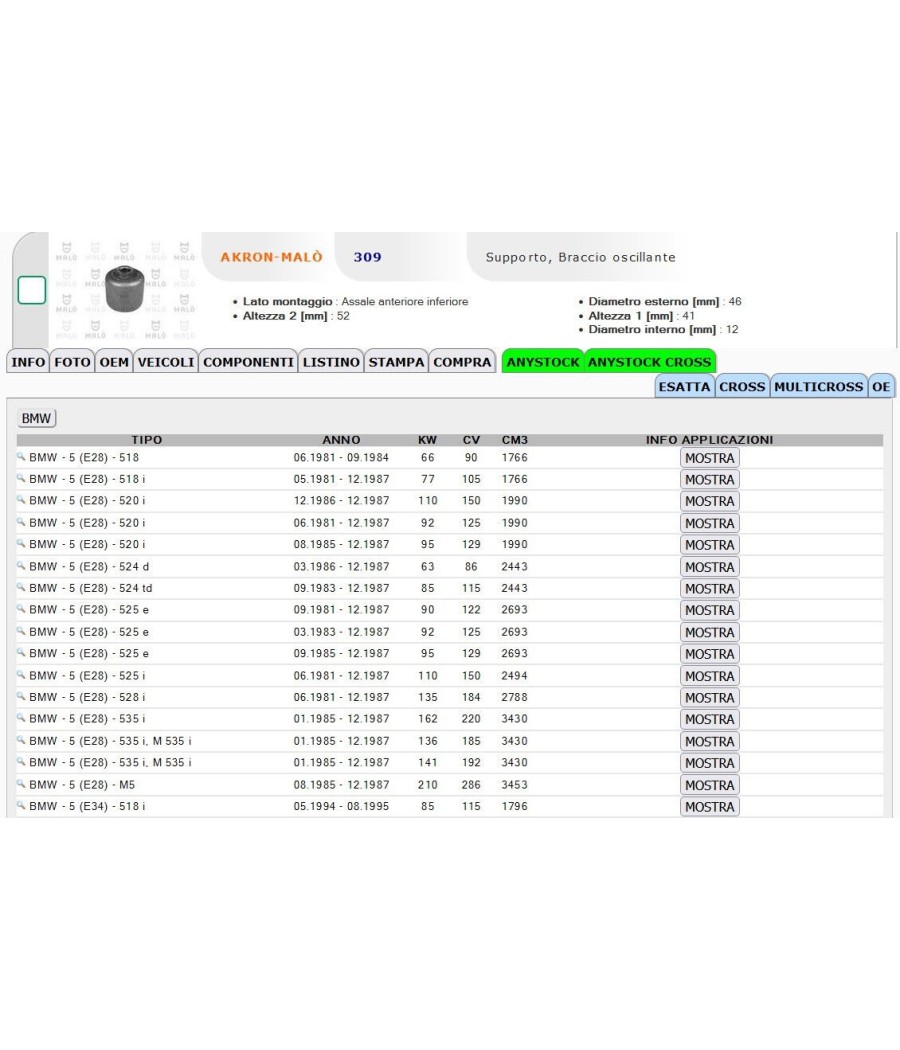Open the COMPONENTI tab
Viewport: 900px width, 1050px height.
248,362
